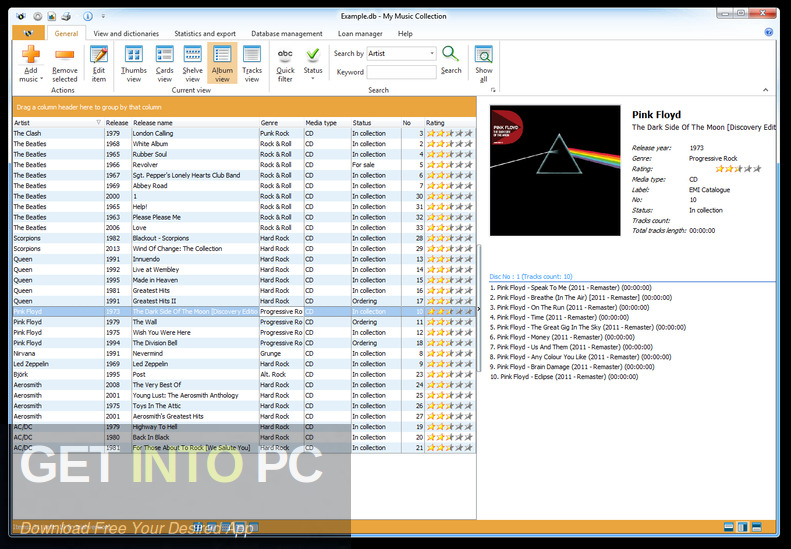
Task: Collapse the ribbon with the chevron
Action: pos(765,90)
